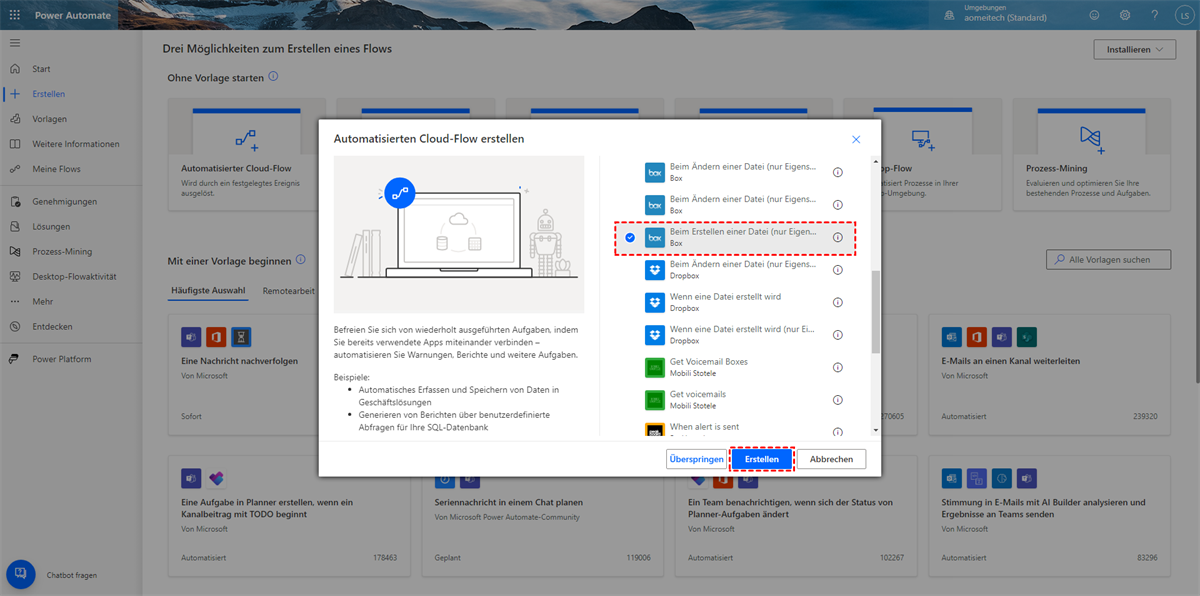1200x596 pixels.
Task: Switch to the Remotearbeit tab
Action: pos(289,290)
